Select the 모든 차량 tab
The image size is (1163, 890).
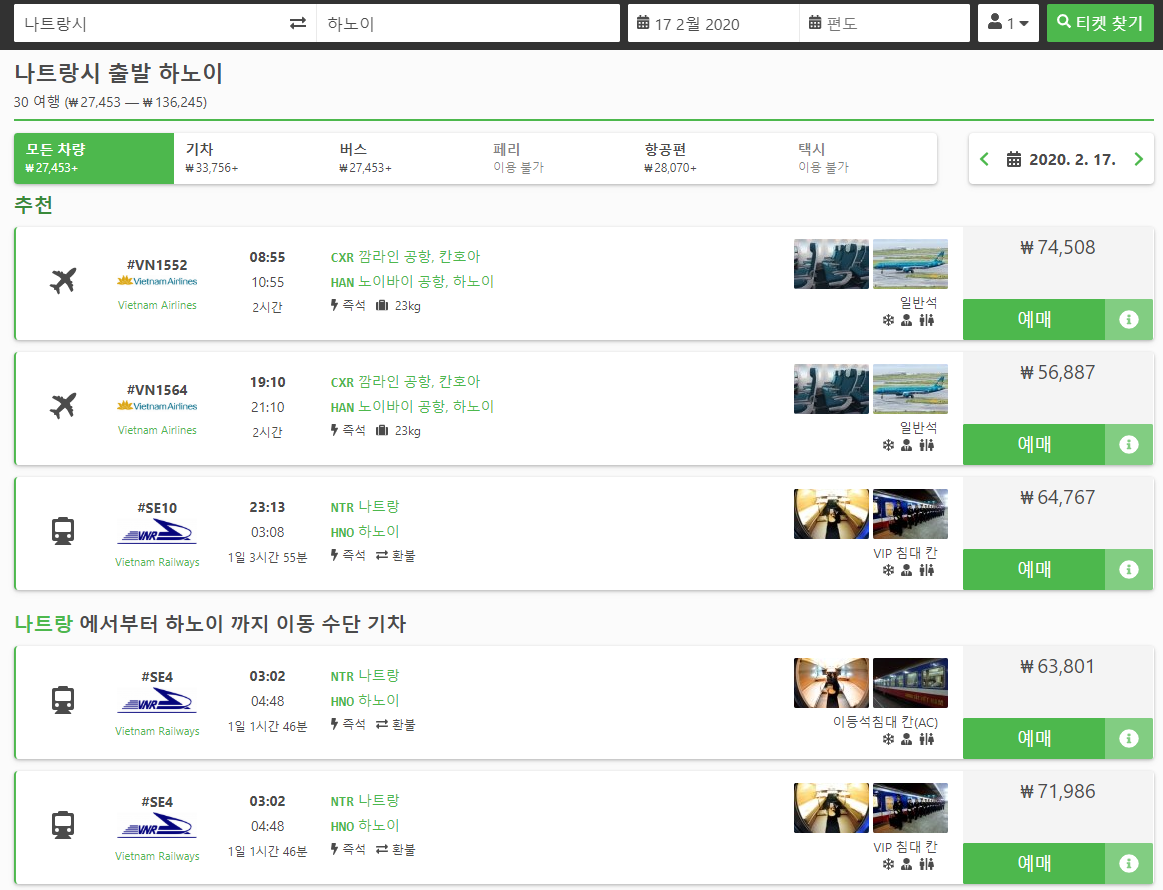coord(94,159)
